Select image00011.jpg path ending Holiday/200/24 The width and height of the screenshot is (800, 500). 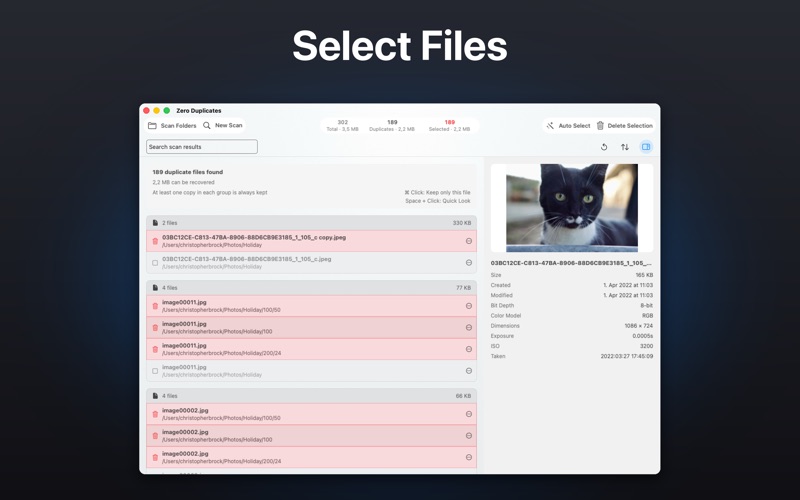click(221, 353)
